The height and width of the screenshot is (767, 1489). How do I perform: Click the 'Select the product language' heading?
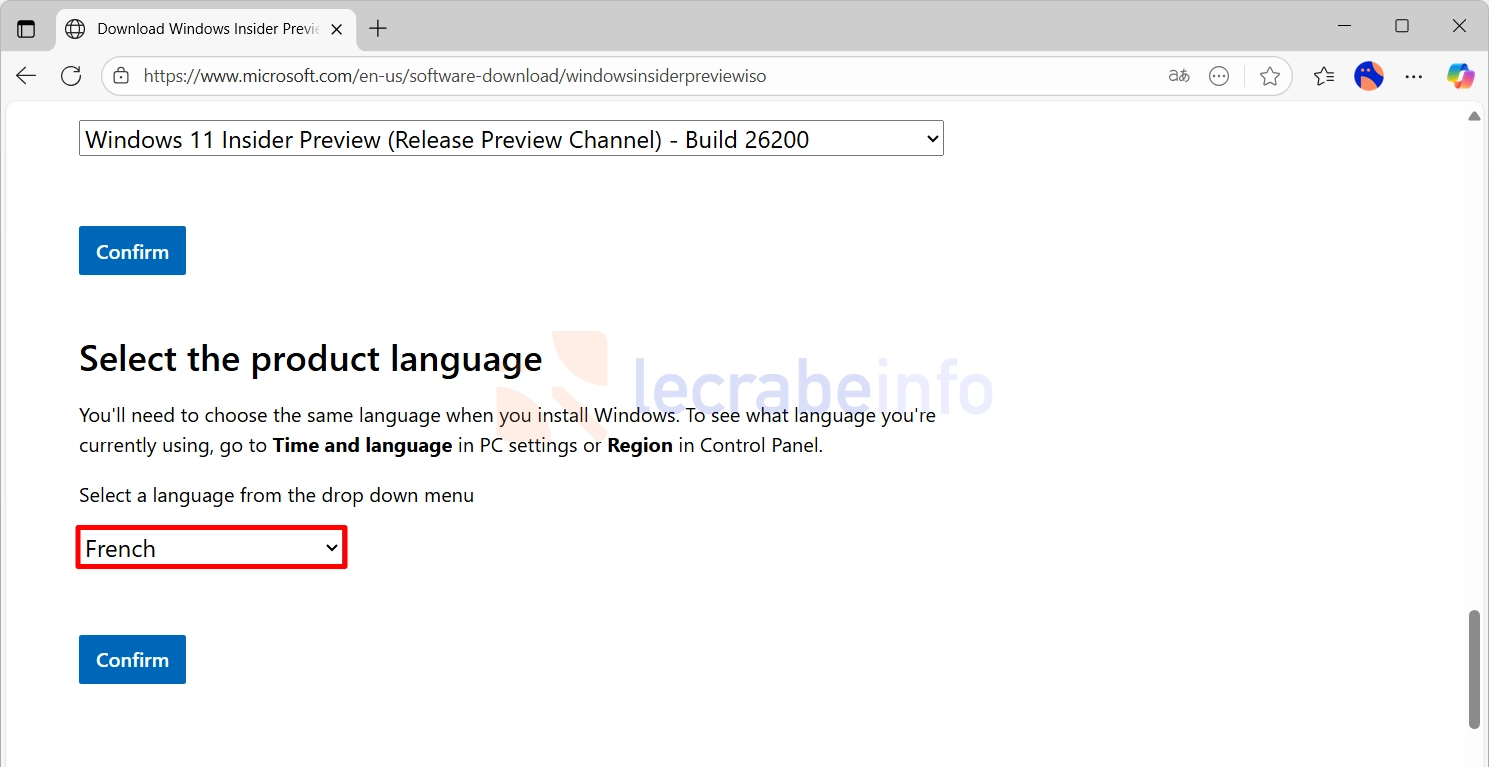click(x=311, y=358)
